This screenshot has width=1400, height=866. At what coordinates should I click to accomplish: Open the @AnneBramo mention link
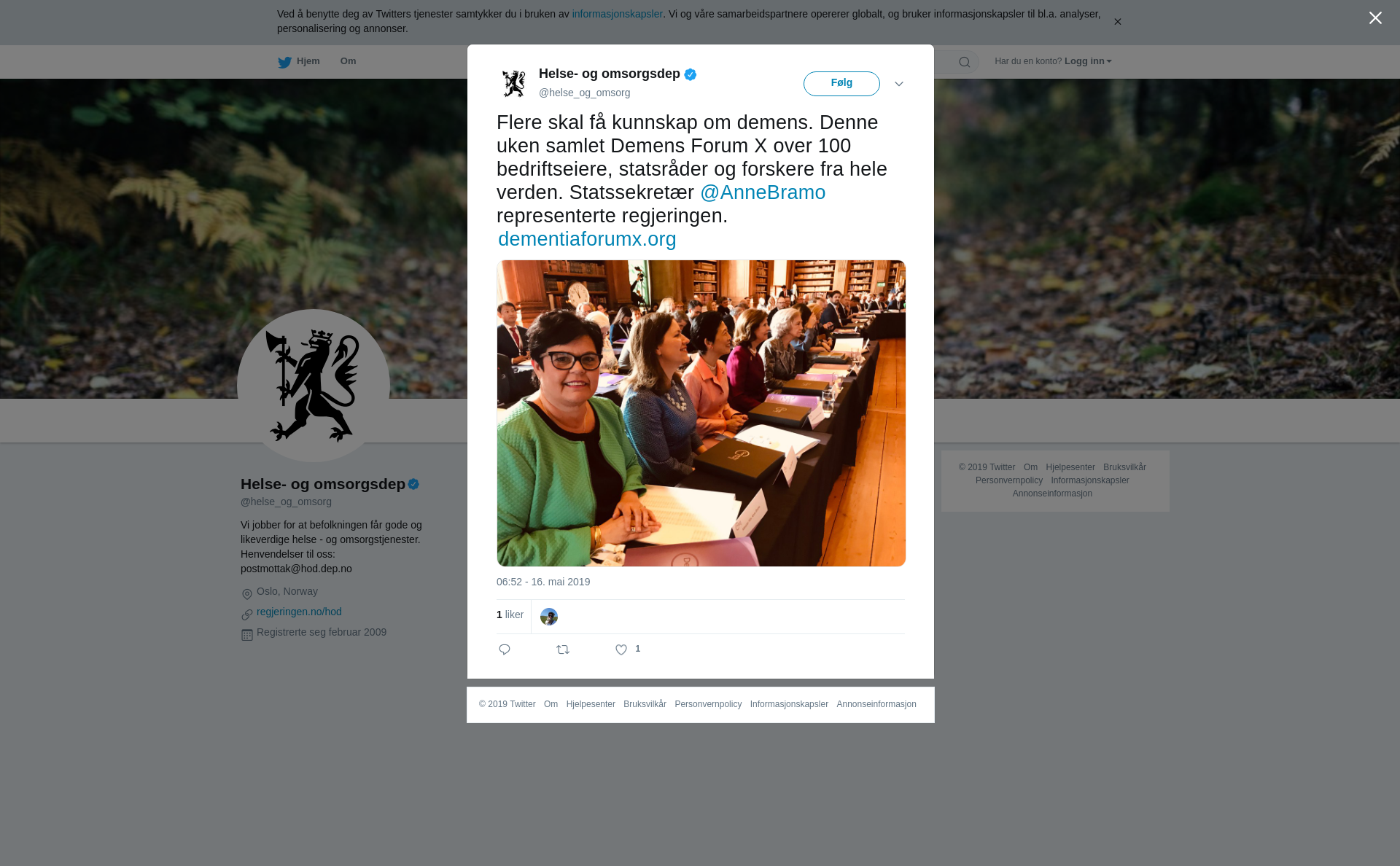click(x=763, y=192)
